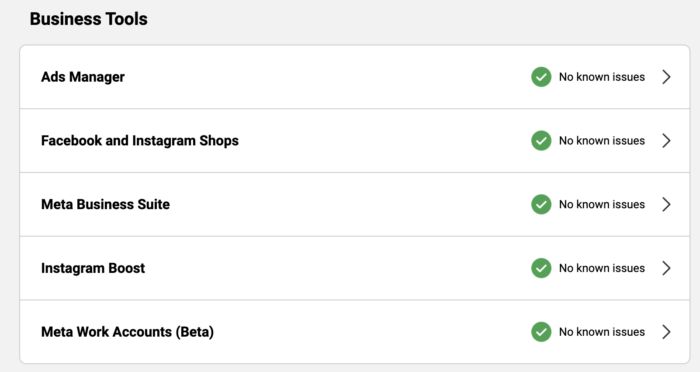Open Instagram Boost details via chevron
Screen dimensions: 700x372
coord(666,268)
